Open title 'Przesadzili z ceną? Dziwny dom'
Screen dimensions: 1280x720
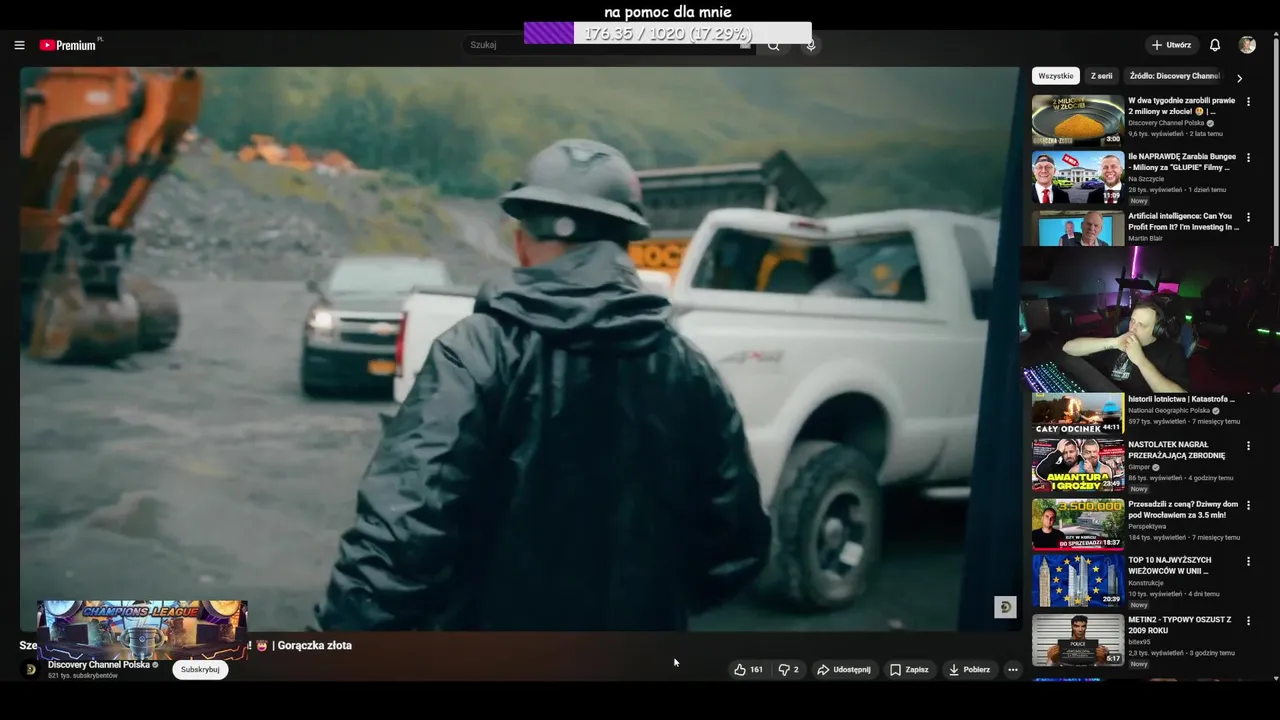[1183, 510]
